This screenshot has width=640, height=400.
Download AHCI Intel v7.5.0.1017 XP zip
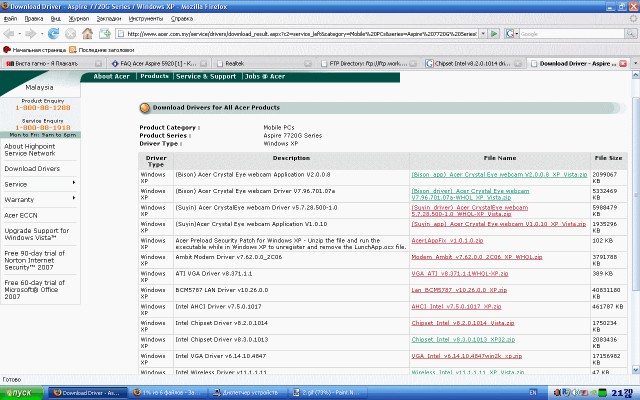456,307
